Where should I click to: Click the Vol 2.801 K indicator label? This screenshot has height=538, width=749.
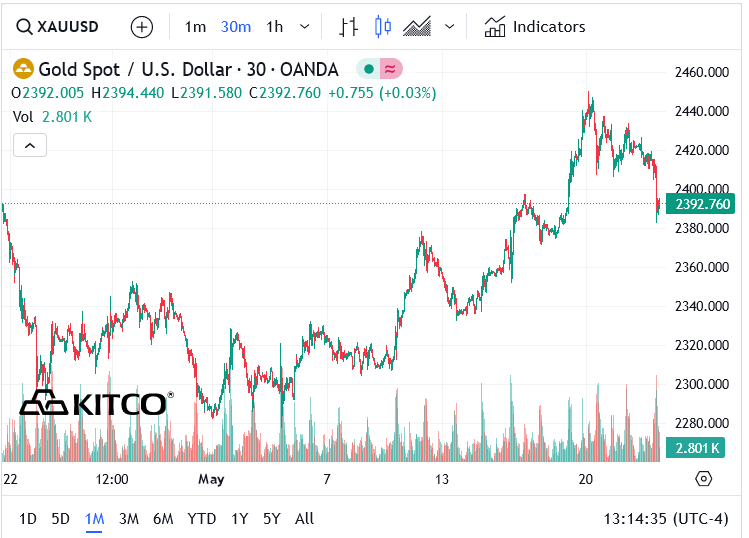(x=52, y=116)
